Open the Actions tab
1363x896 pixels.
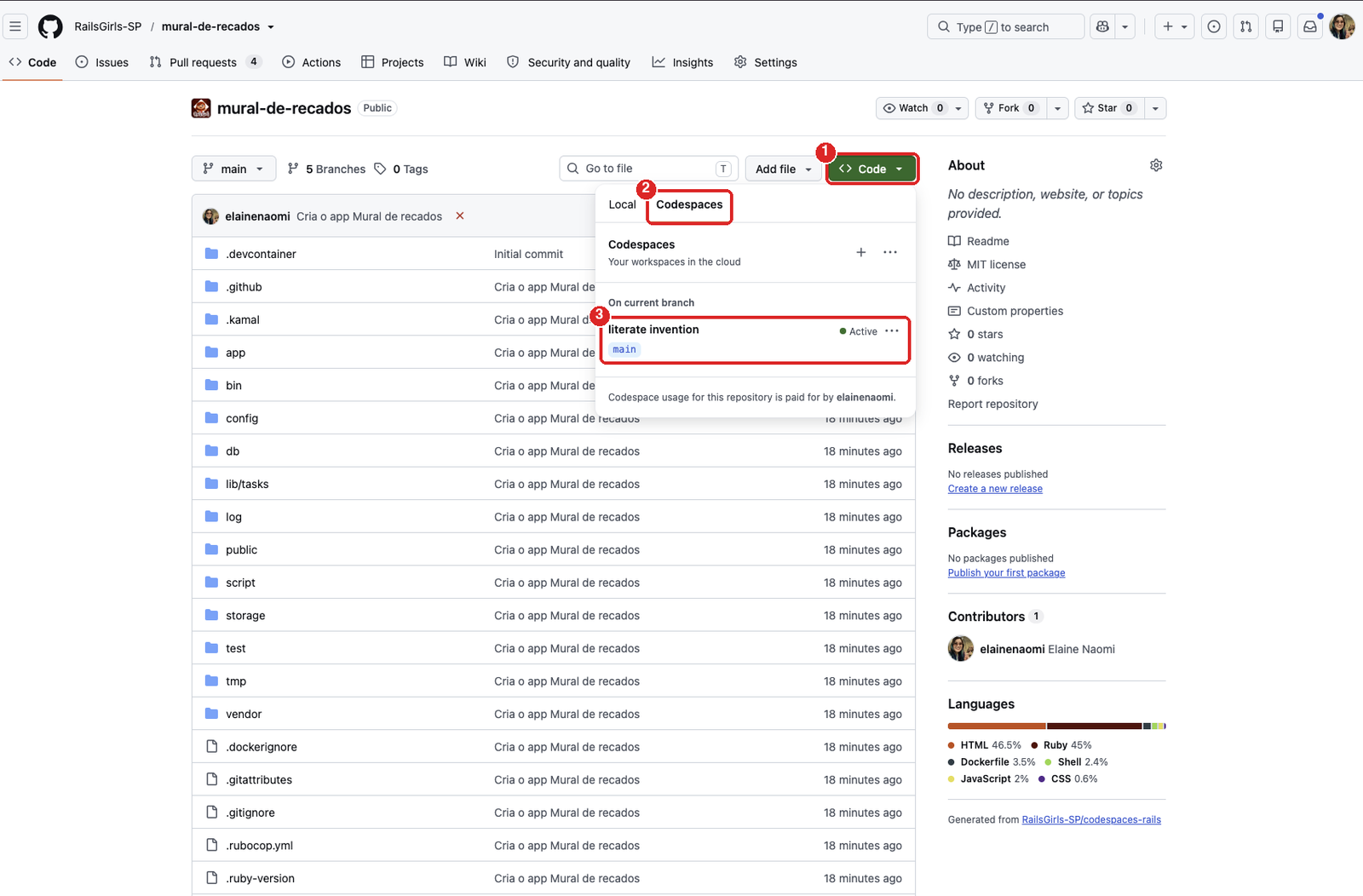click(x=311, y=62)
